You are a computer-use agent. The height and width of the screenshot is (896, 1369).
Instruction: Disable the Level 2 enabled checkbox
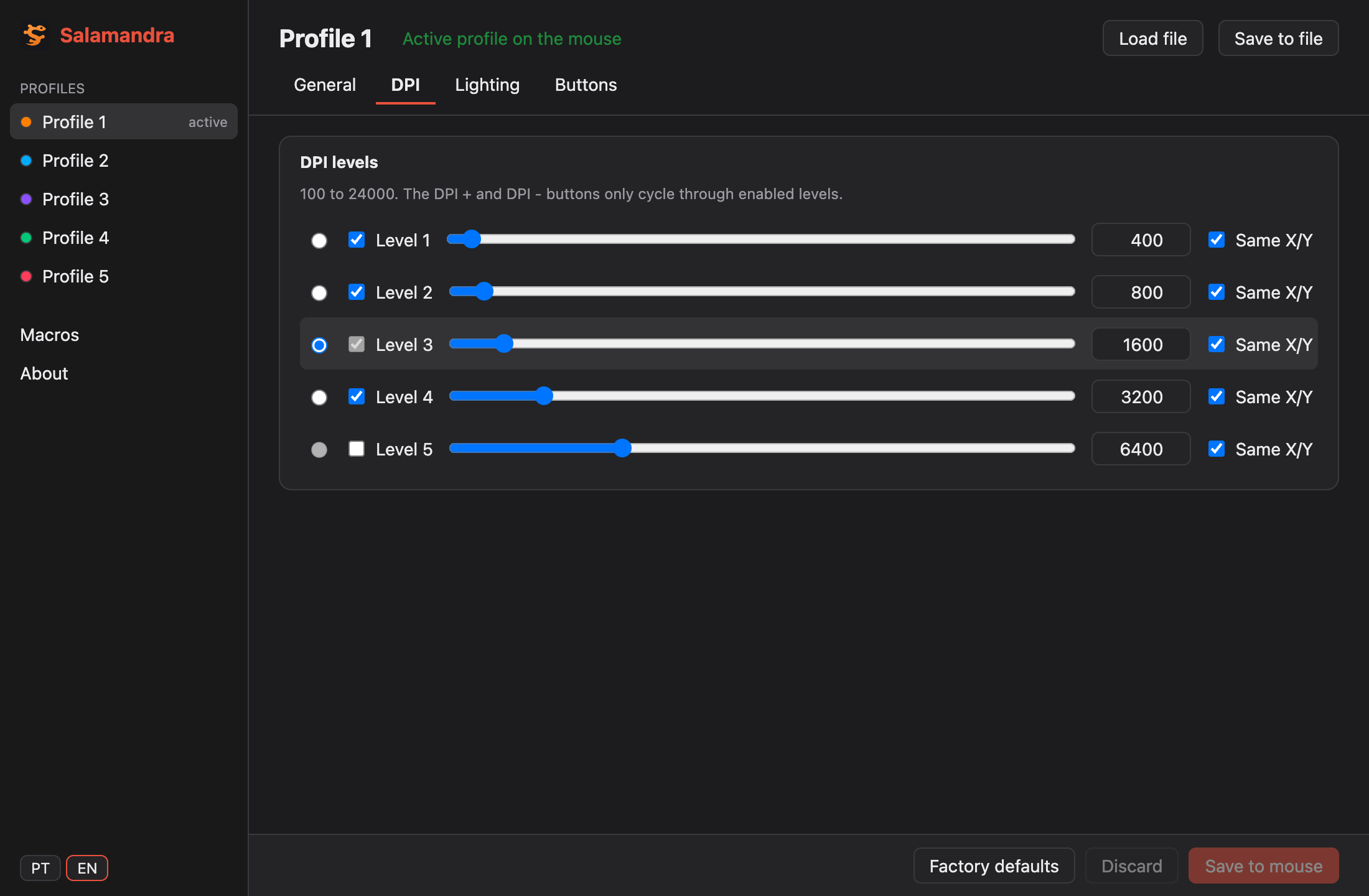coord(357,292)
